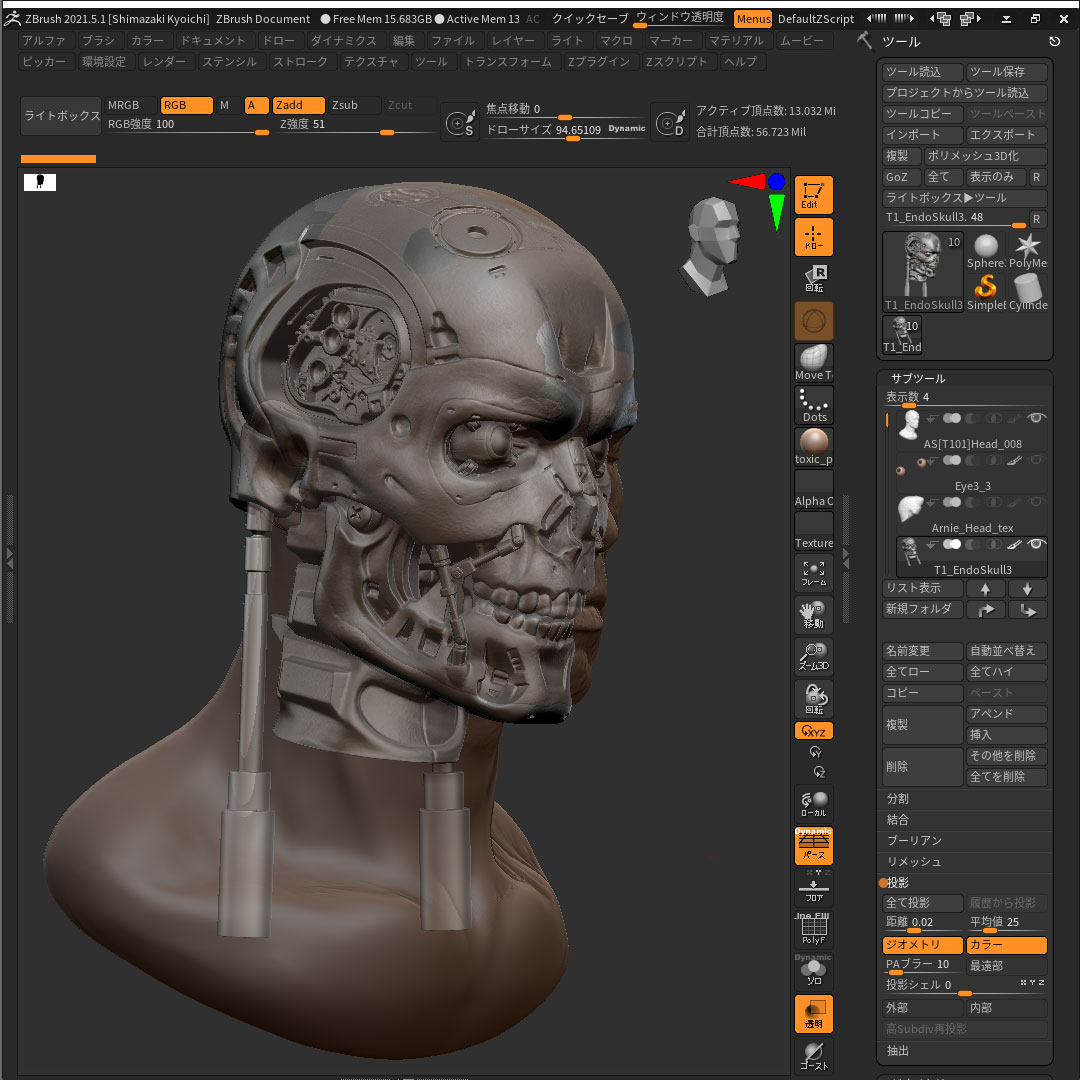
Task: Click Save Tool (ツール保存) button
Action: [1006, 72]
